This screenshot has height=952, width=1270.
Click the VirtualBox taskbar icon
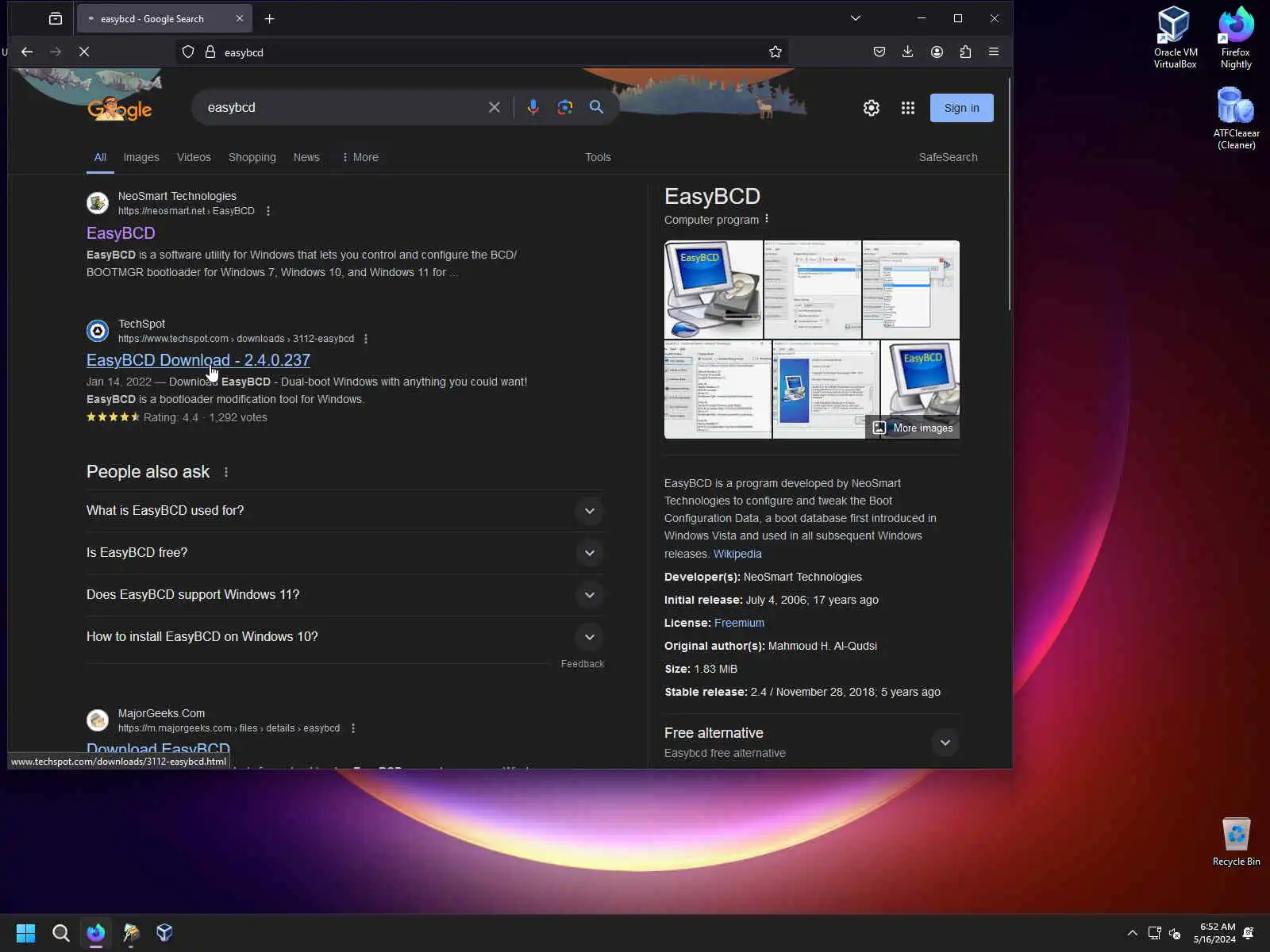click(164, 933)
